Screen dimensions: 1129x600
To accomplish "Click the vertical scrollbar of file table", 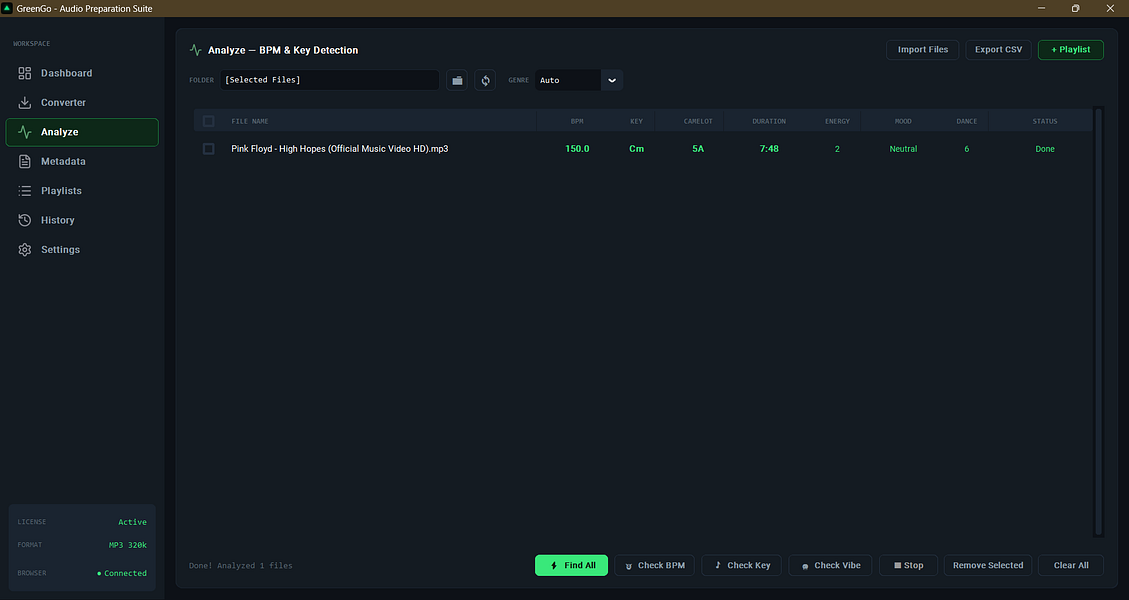I will point(1098,321).
